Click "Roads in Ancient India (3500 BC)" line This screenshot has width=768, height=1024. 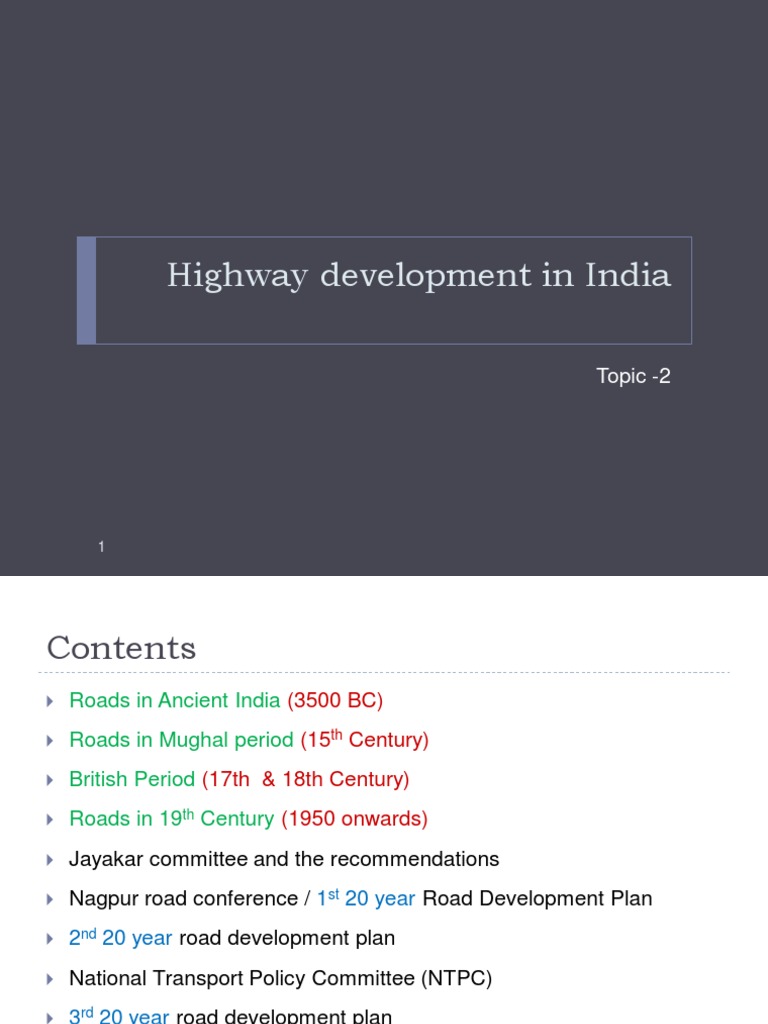pos(226,701)
